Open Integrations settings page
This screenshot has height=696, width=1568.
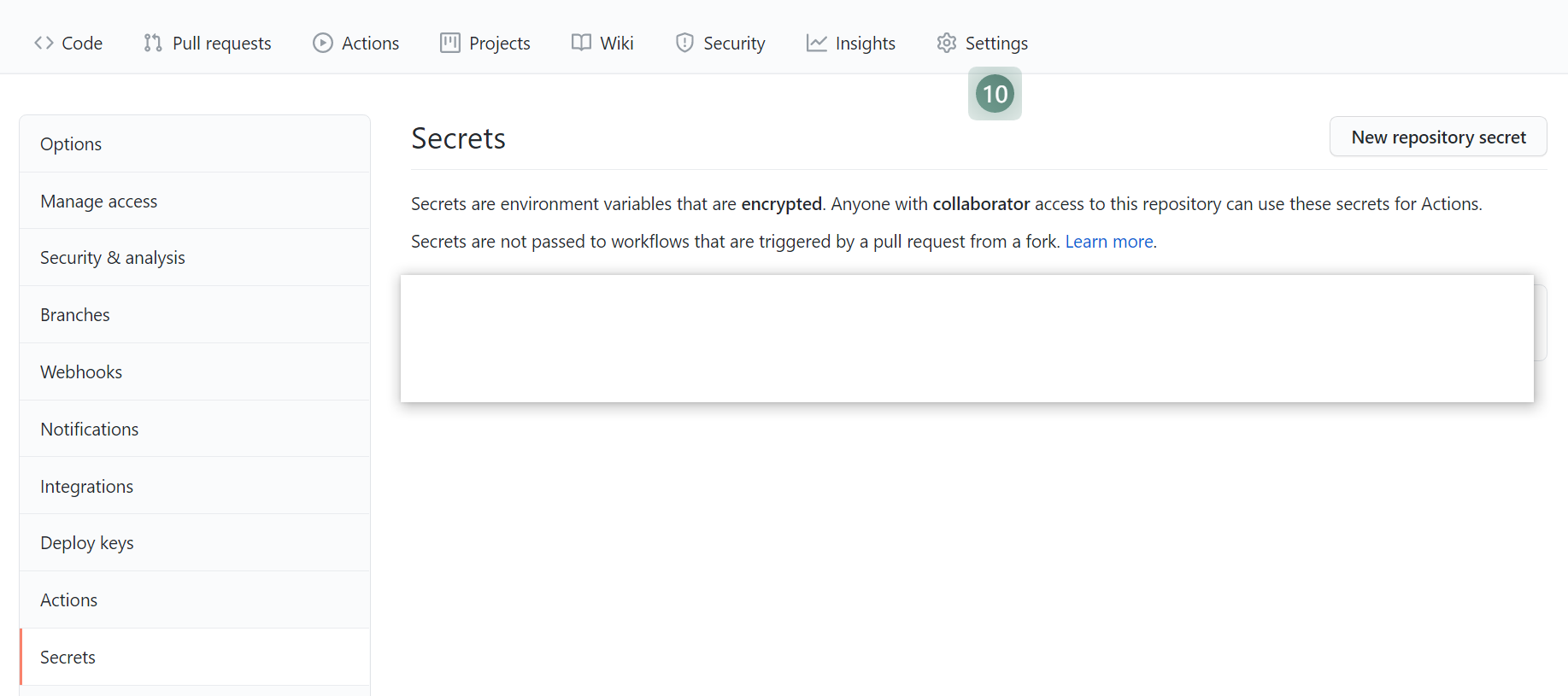click(x=195, y=487)
